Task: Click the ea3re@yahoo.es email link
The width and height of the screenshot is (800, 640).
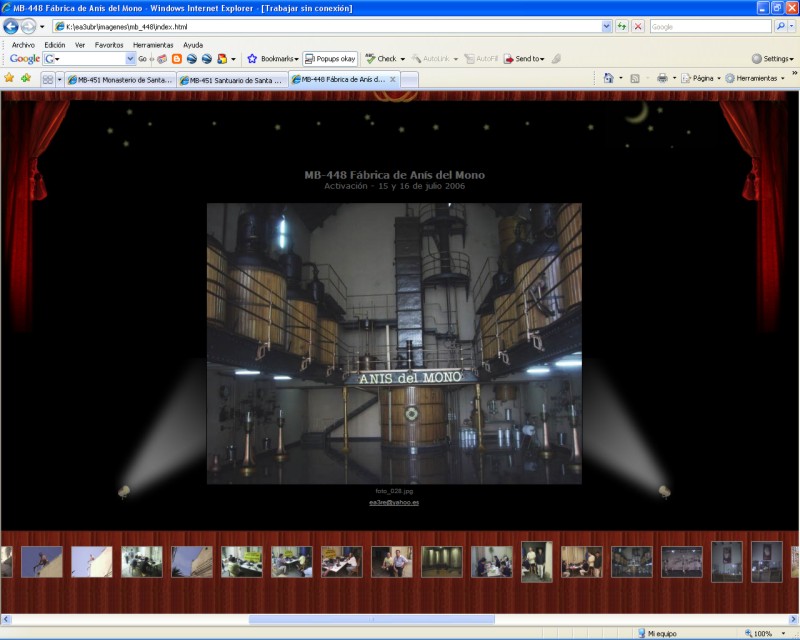Action: pos(394,503)
